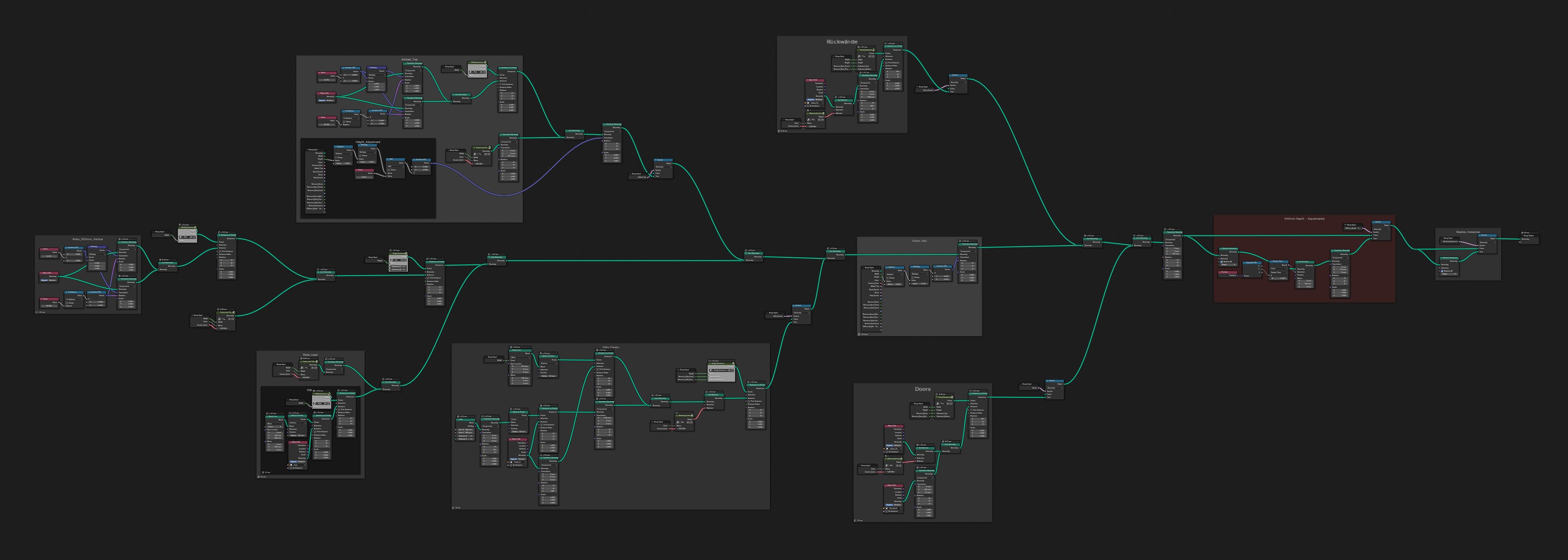Click the Group Output node header
Viewport: 1568px width, 560px height.
pyautogui.click(x=1530, y=236)
